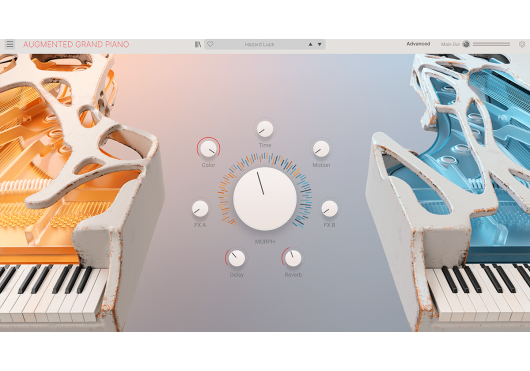Click the Reverb label text
The width and height of the screenshot is (530, 371).
[293, 275]
